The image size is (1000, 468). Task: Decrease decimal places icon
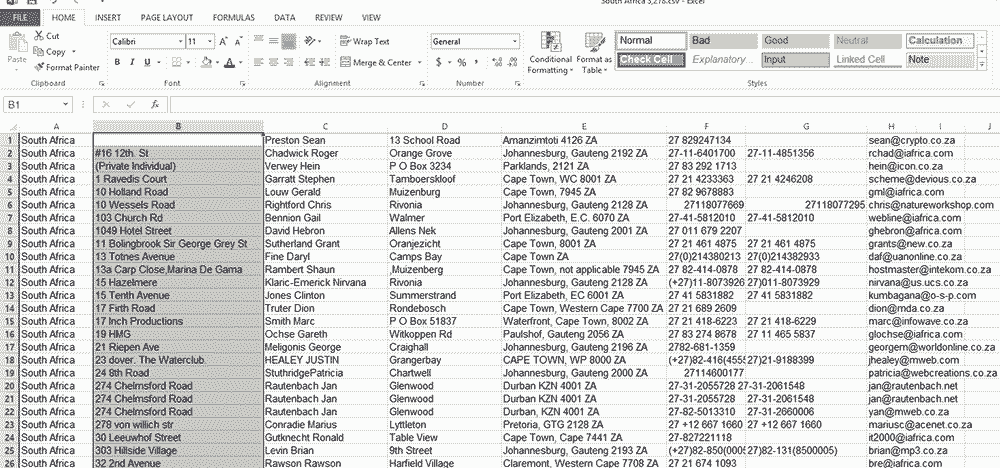pyautogui.click(x=511, y=62)
